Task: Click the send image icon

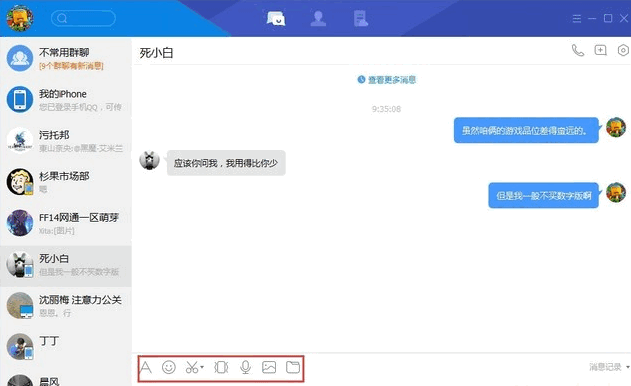Action: [269, 367]
